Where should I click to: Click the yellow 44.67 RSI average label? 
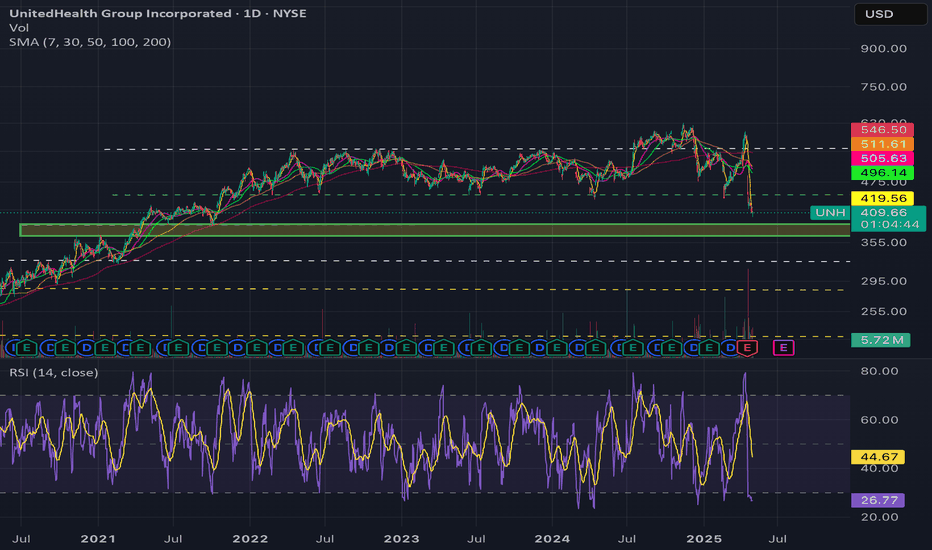[878, 457]
